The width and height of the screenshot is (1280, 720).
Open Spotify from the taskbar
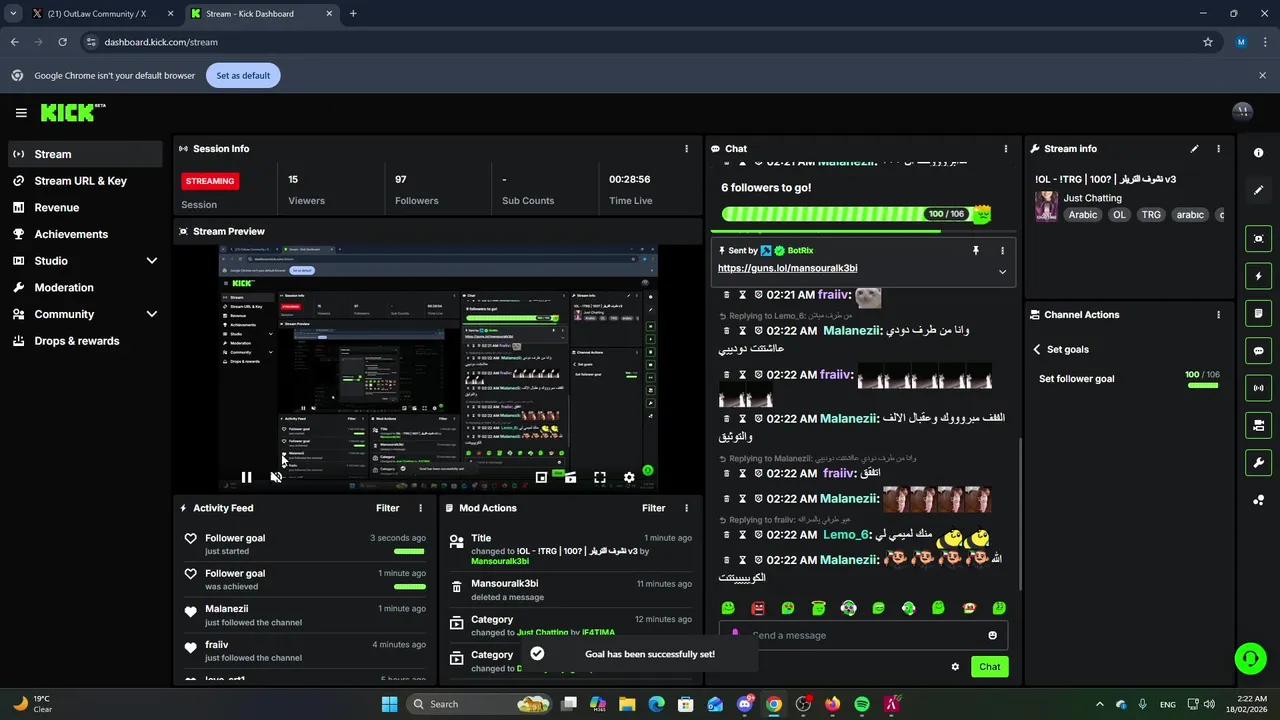pos(862,704)
